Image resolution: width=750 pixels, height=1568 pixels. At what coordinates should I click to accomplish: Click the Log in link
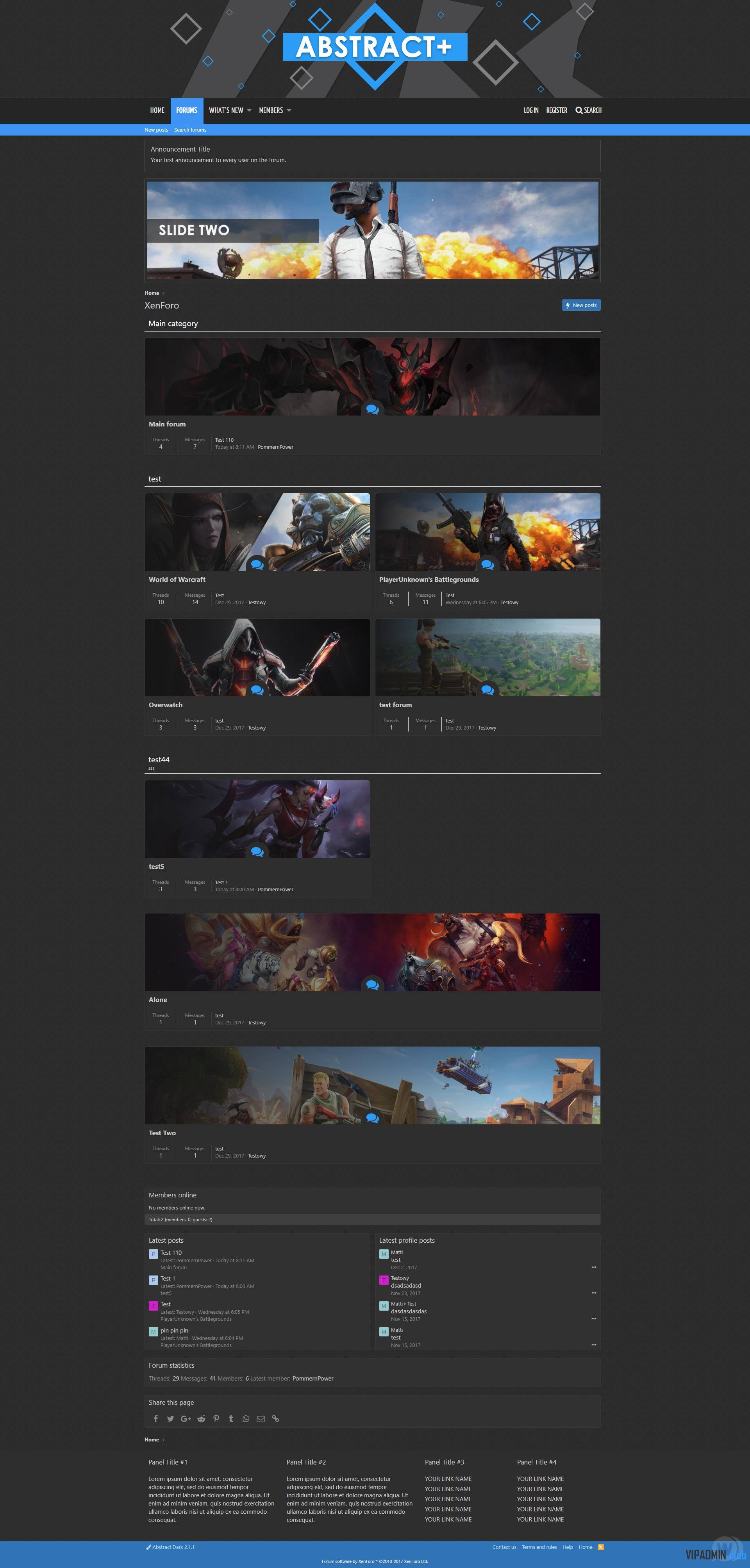click(531, 110)
